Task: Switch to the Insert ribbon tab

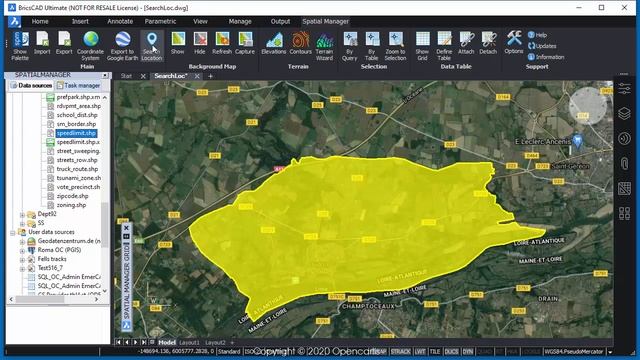Action: (80, 21)
